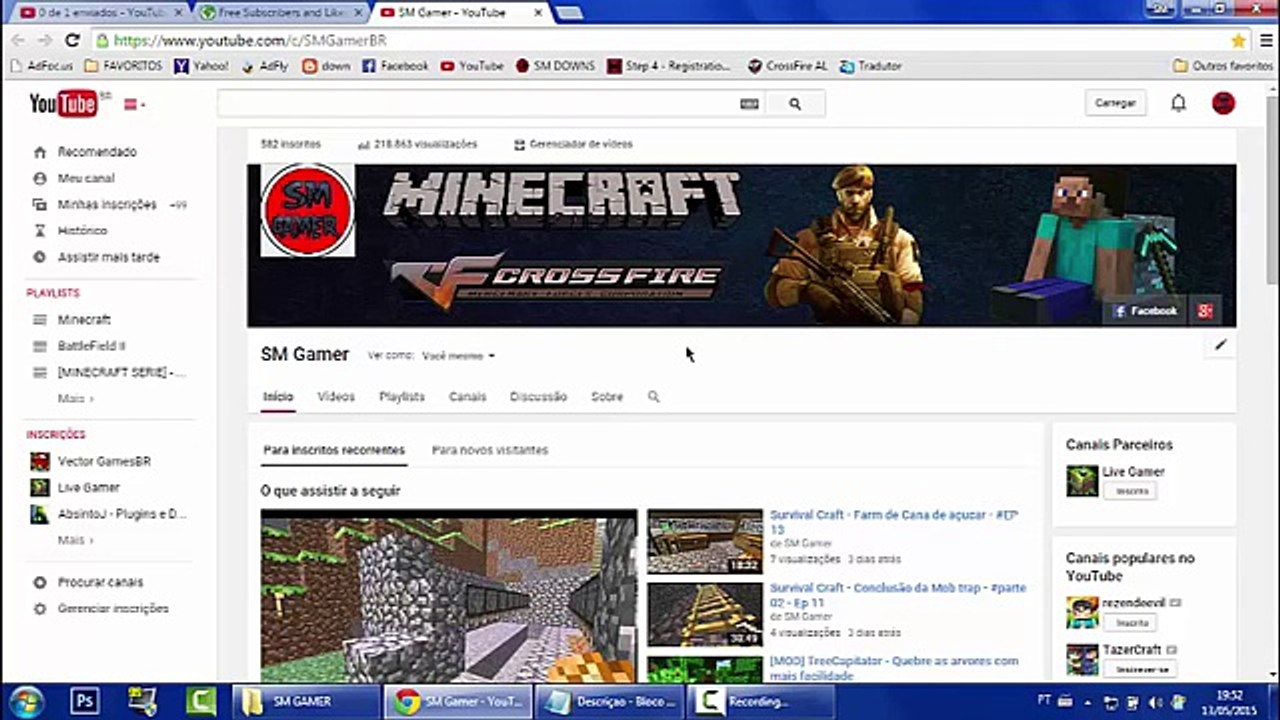
Task: Click the Carregar upload button
Action: [1115, 103]
